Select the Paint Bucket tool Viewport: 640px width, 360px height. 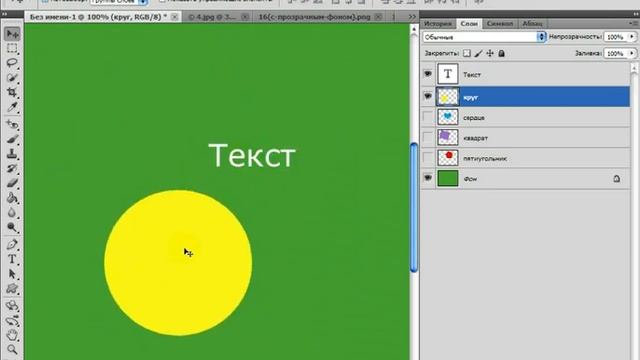pos(12,198)
